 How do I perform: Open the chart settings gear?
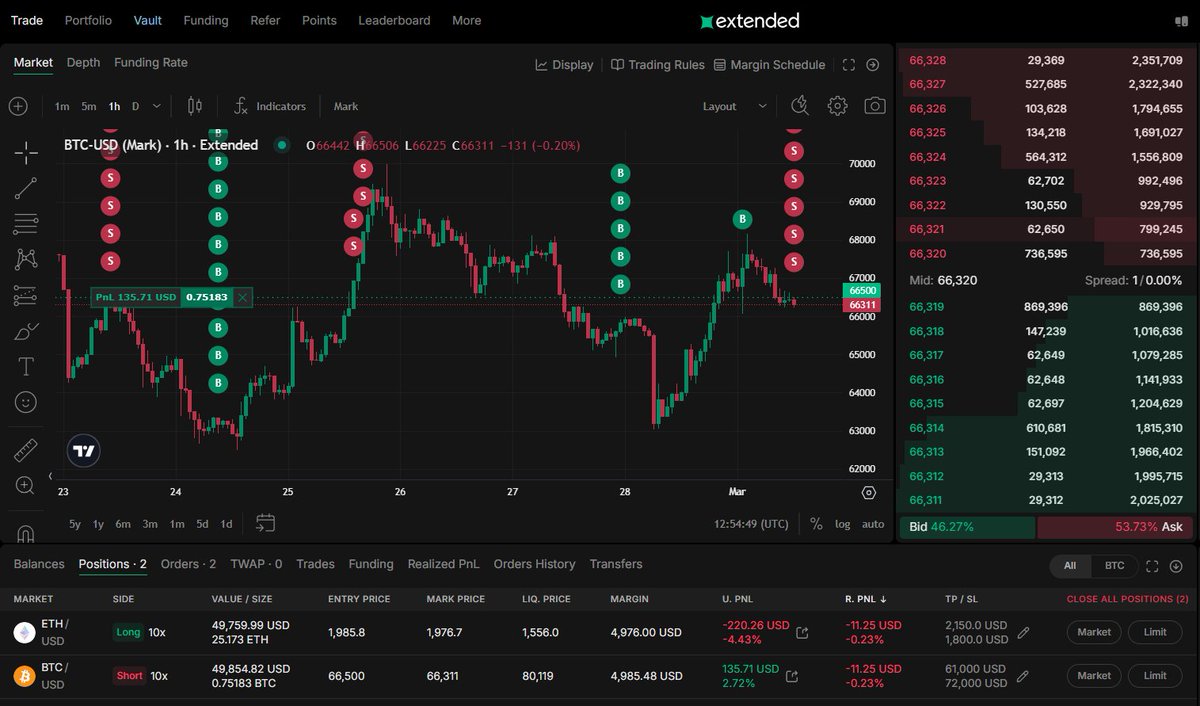[838, 106]
